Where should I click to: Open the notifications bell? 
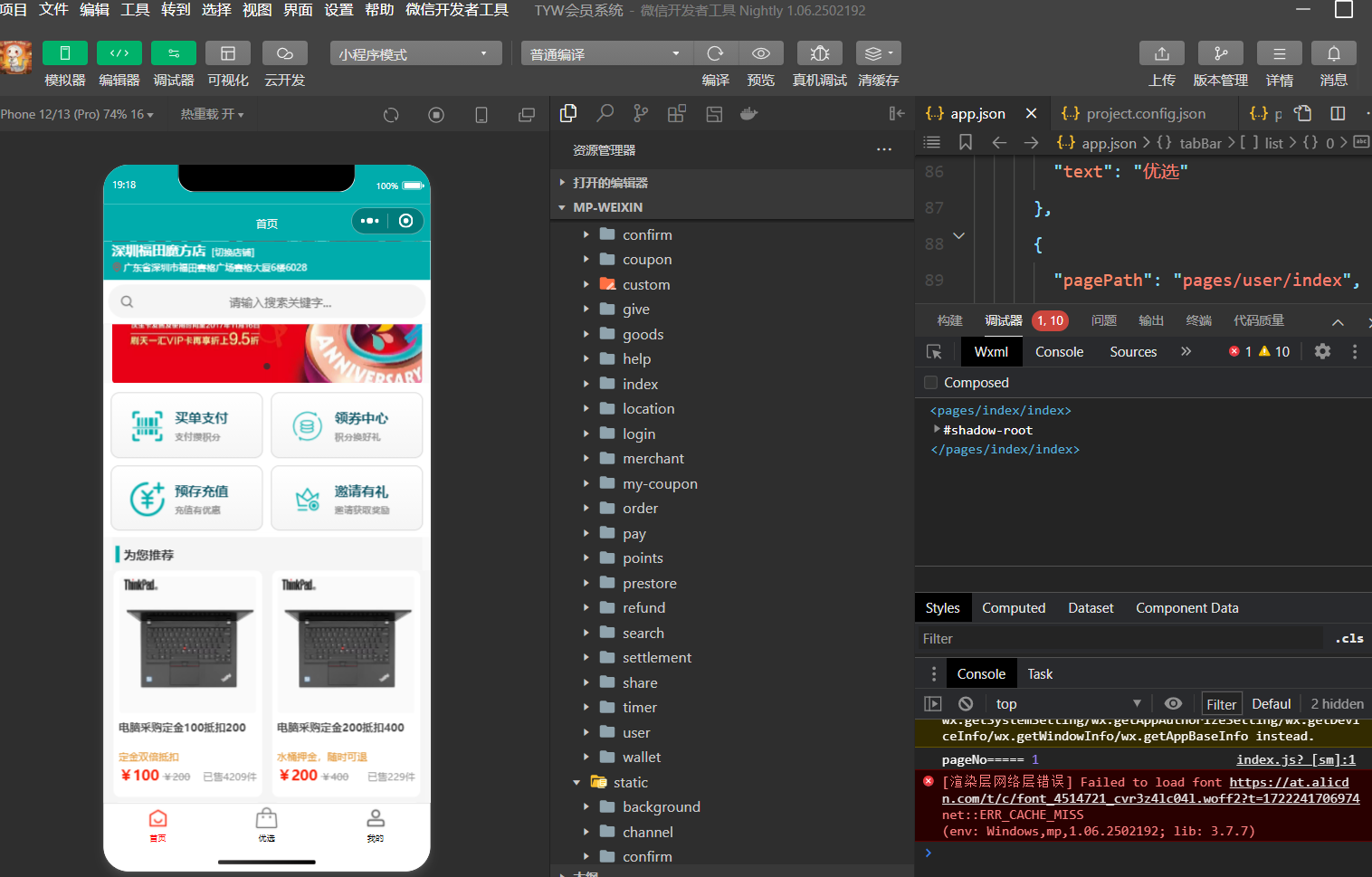point(1334,53)
